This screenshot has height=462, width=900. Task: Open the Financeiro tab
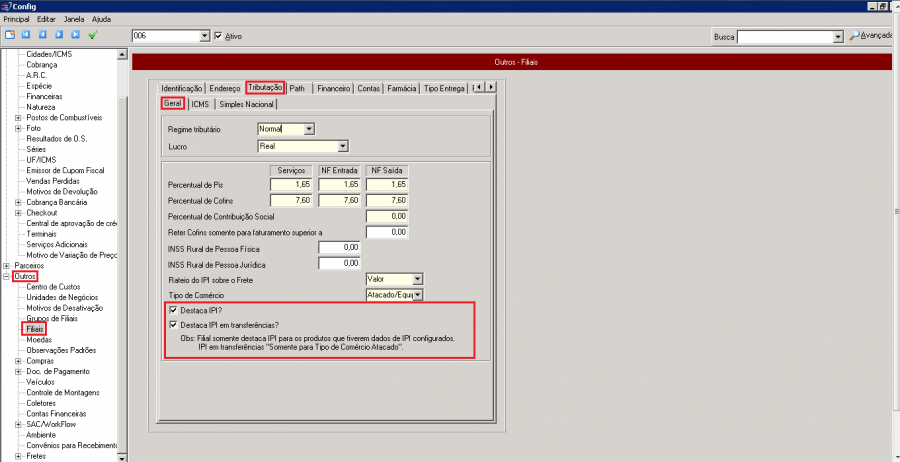pos(333,88)
